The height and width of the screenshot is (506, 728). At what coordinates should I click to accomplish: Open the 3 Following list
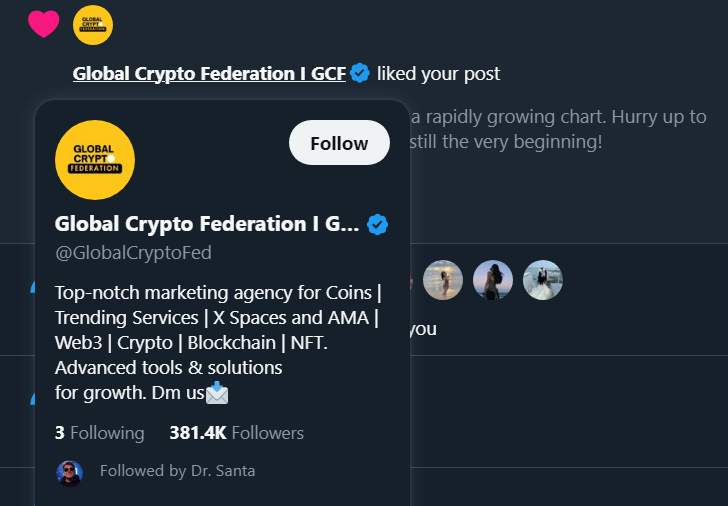point(99,433)
